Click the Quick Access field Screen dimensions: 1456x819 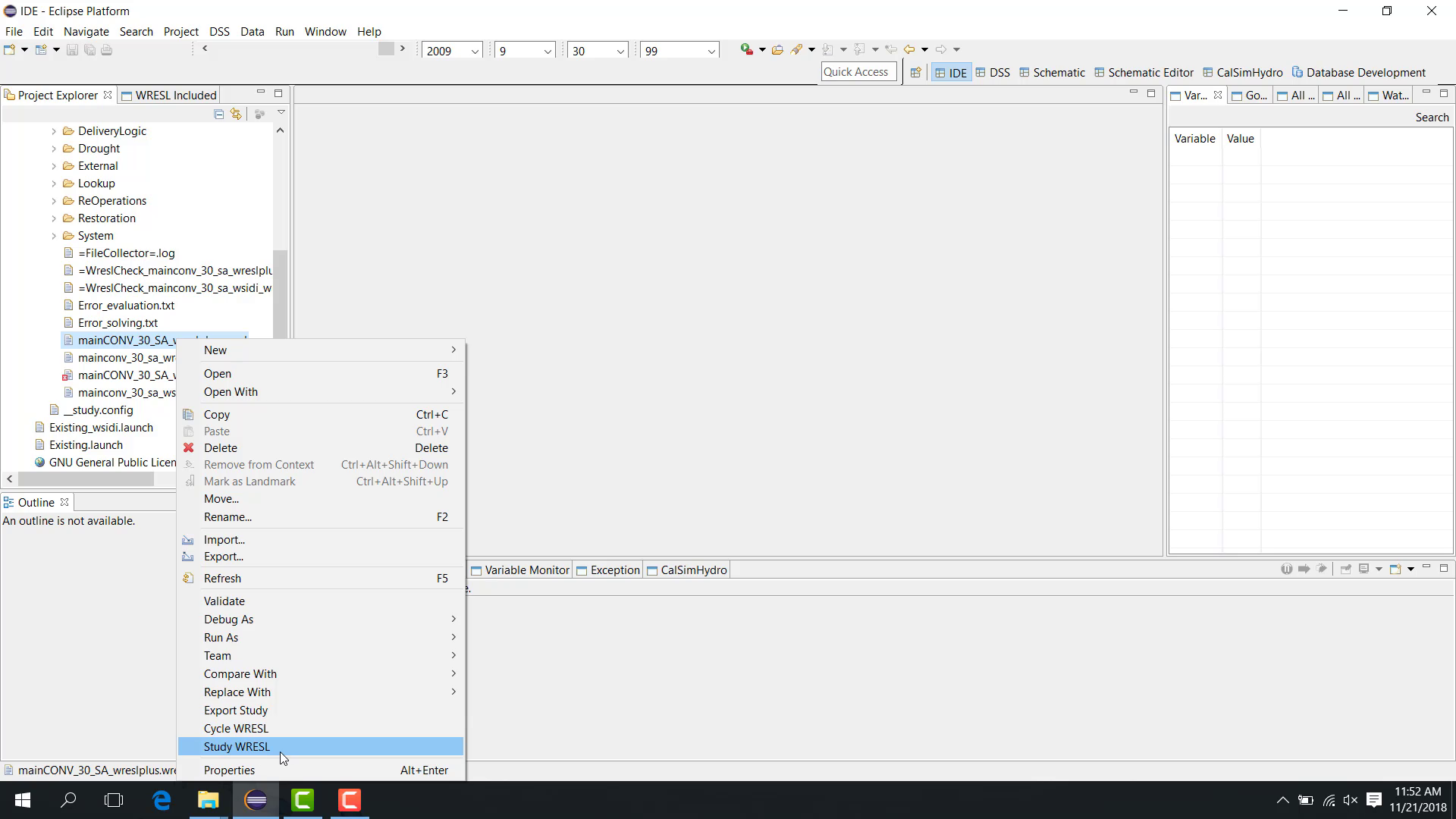[858, 72]
